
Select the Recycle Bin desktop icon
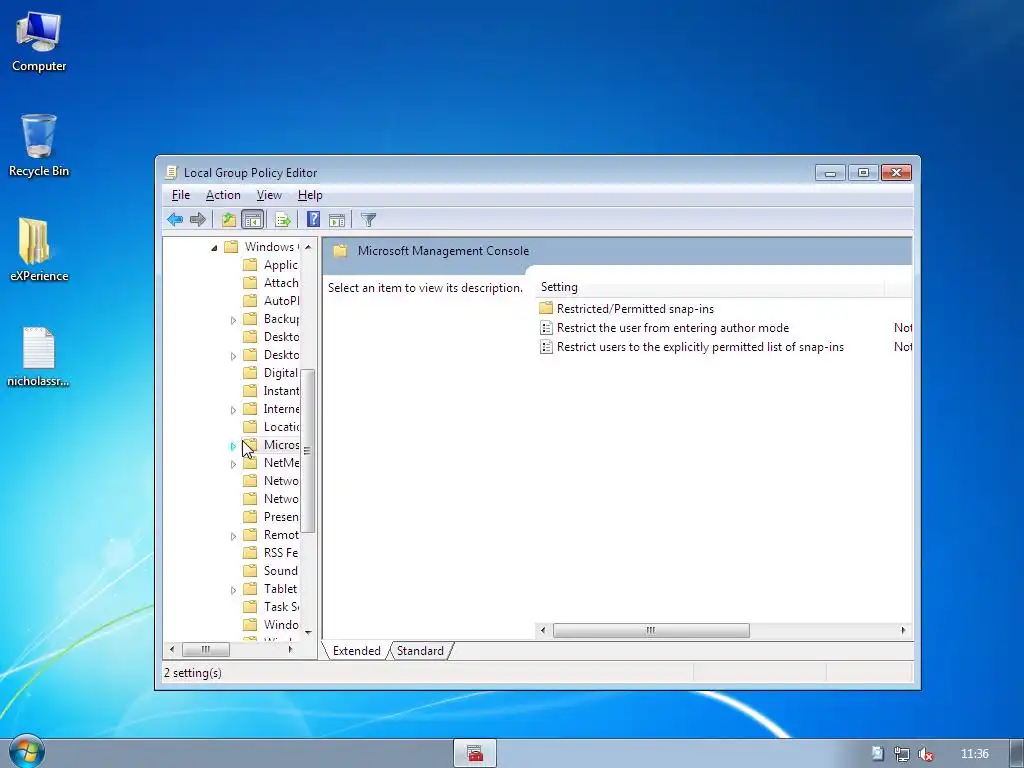[x=39, y=146]
